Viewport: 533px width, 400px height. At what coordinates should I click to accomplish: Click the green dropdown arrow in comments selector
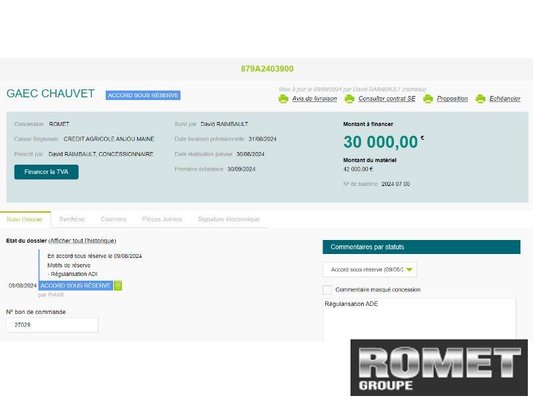click(409, 270)
